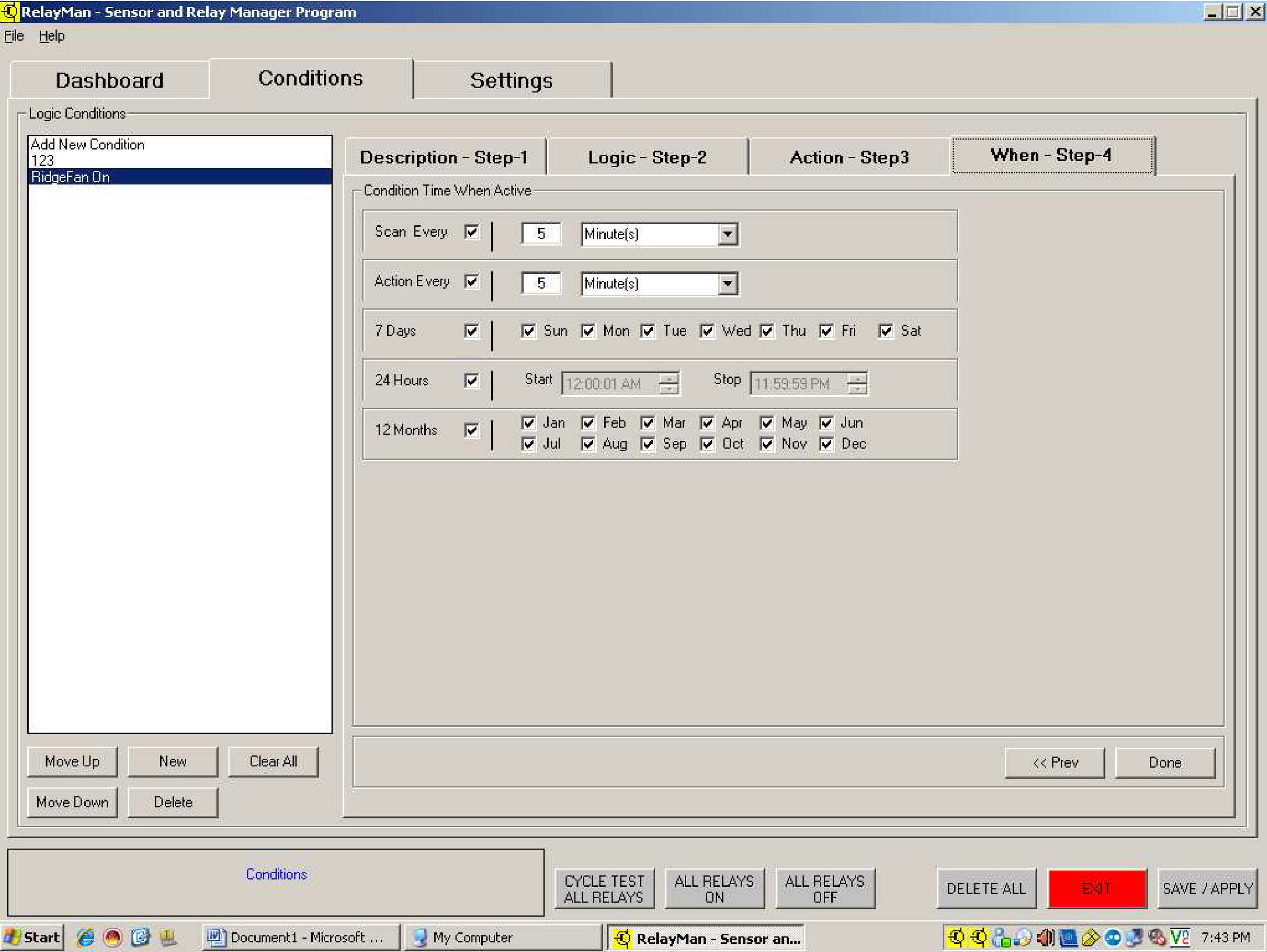This screenshot has height=952, width=1267.
Task: Open the Settings tab
Action: [x=512, y=80]
